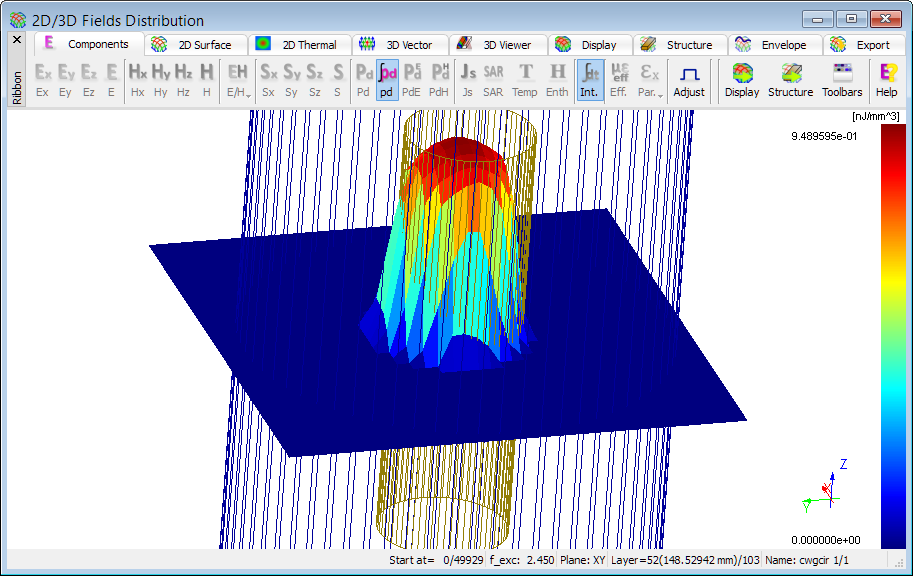Select the Temp temperature field icon
This screenshot has width=913, height=576.
(x=525, y=80)
